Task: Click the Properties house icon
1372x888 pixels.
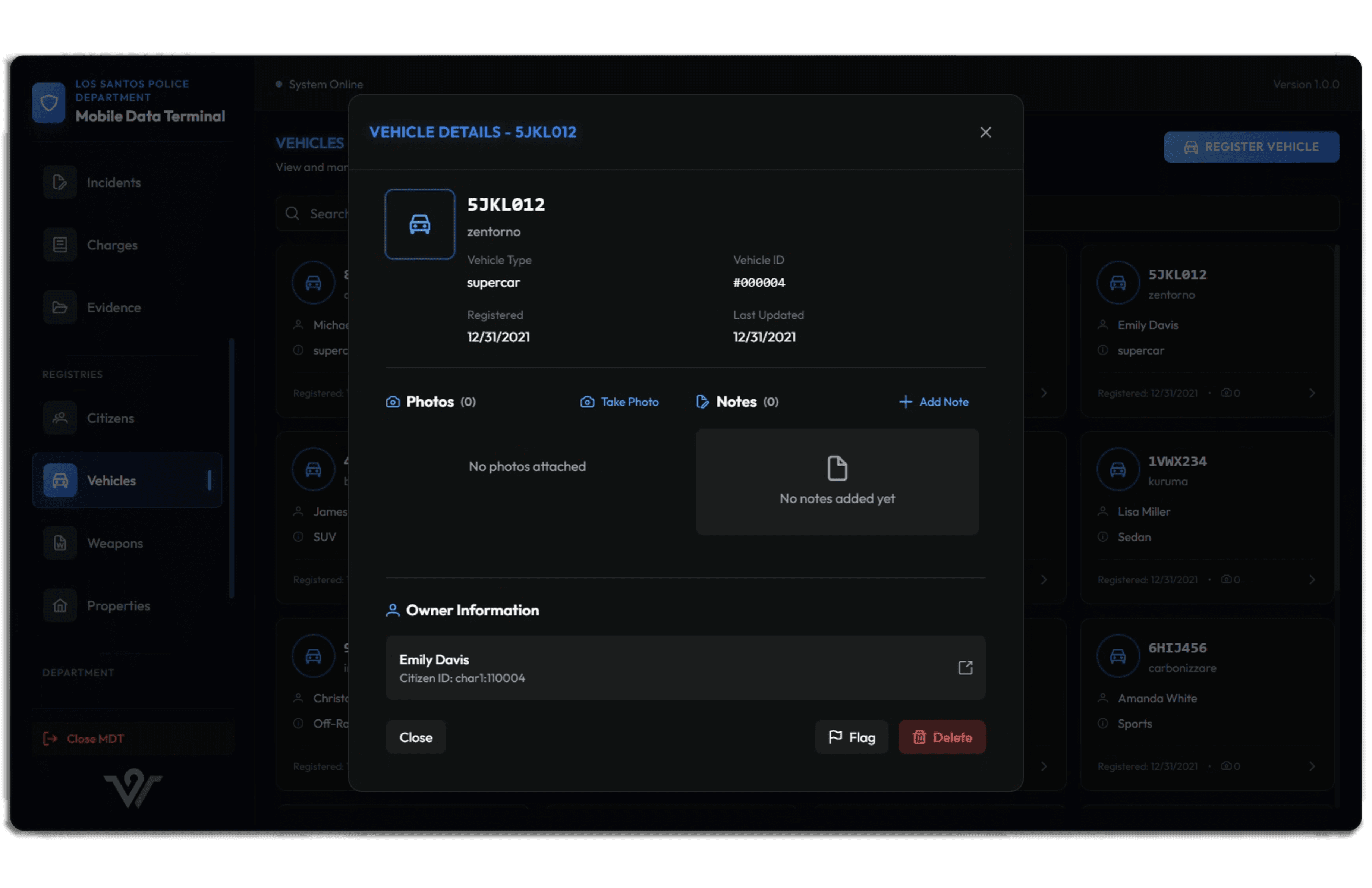Action: pos(60,606)
